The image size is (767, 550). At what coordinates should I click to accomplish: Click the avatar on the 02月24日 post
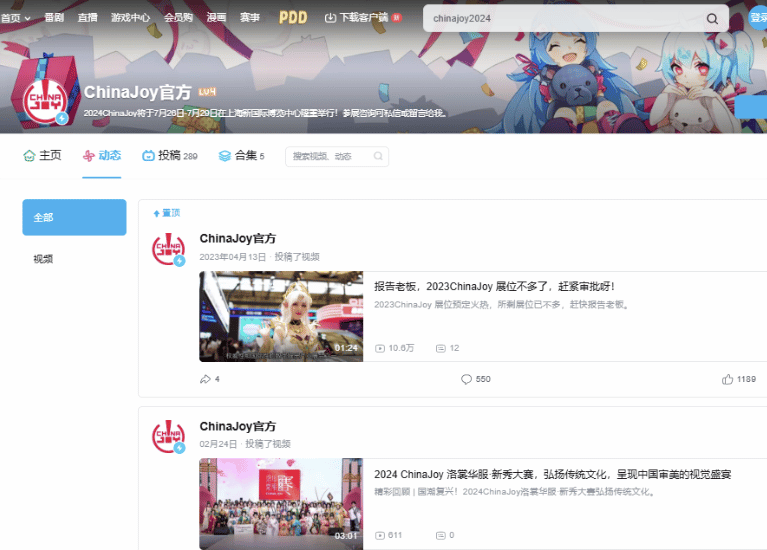tap(168, 436)
